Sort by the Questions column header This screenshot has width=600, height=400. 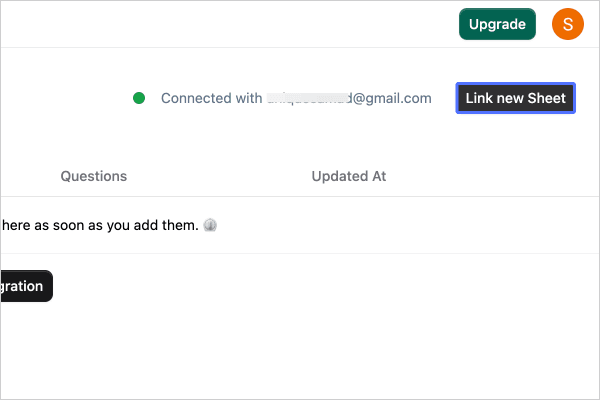[94, 176]
